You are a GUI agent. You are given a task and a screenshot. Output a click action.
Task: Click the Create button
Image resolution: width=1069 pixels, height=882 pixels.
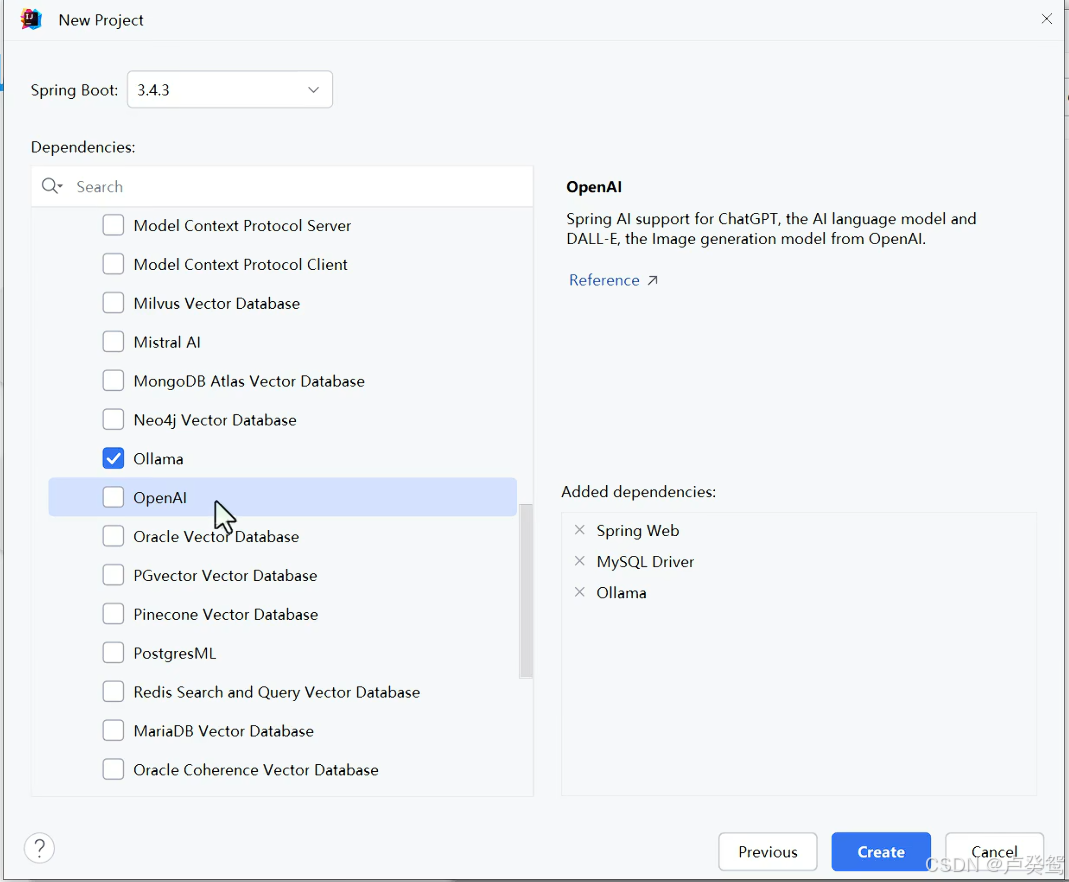point(881,851)
